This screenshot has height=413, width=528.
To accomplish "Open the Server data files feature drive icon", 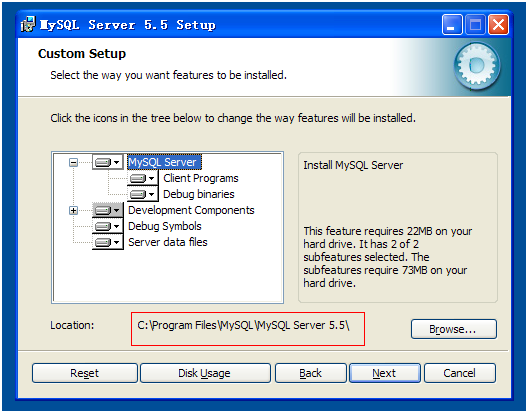I will (108, 242).
